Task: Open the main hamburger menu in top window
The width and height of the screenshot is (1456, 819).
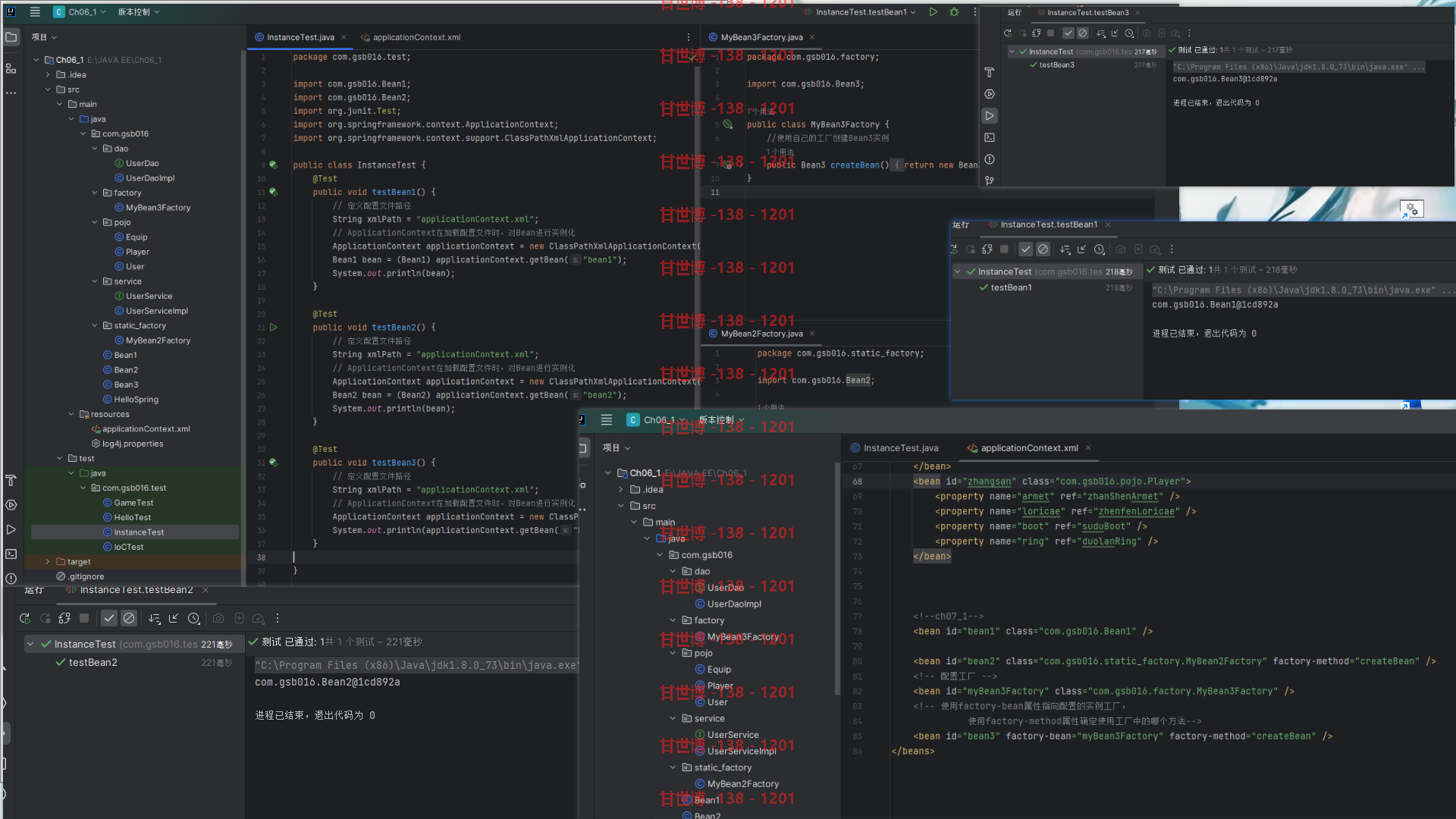Action: (x=35, y=12)
